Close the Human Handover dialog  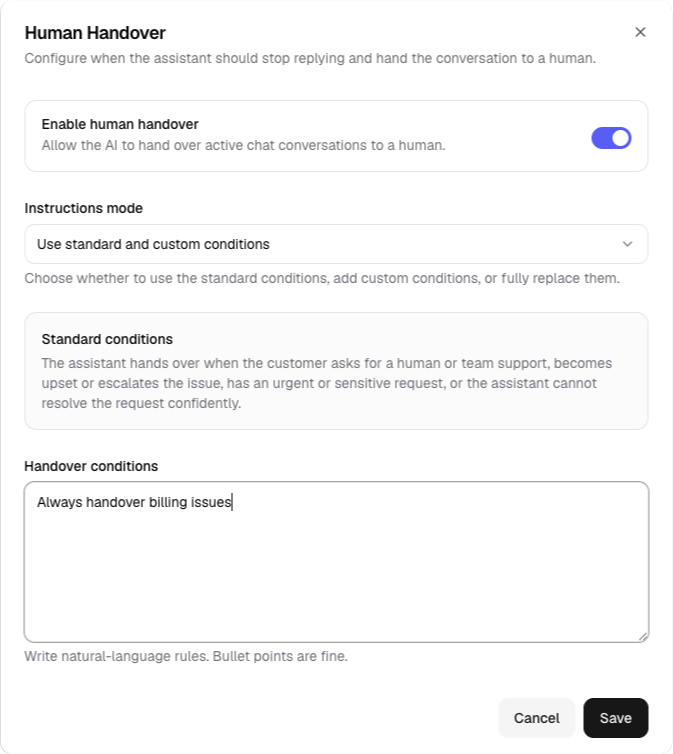point(640,32)
